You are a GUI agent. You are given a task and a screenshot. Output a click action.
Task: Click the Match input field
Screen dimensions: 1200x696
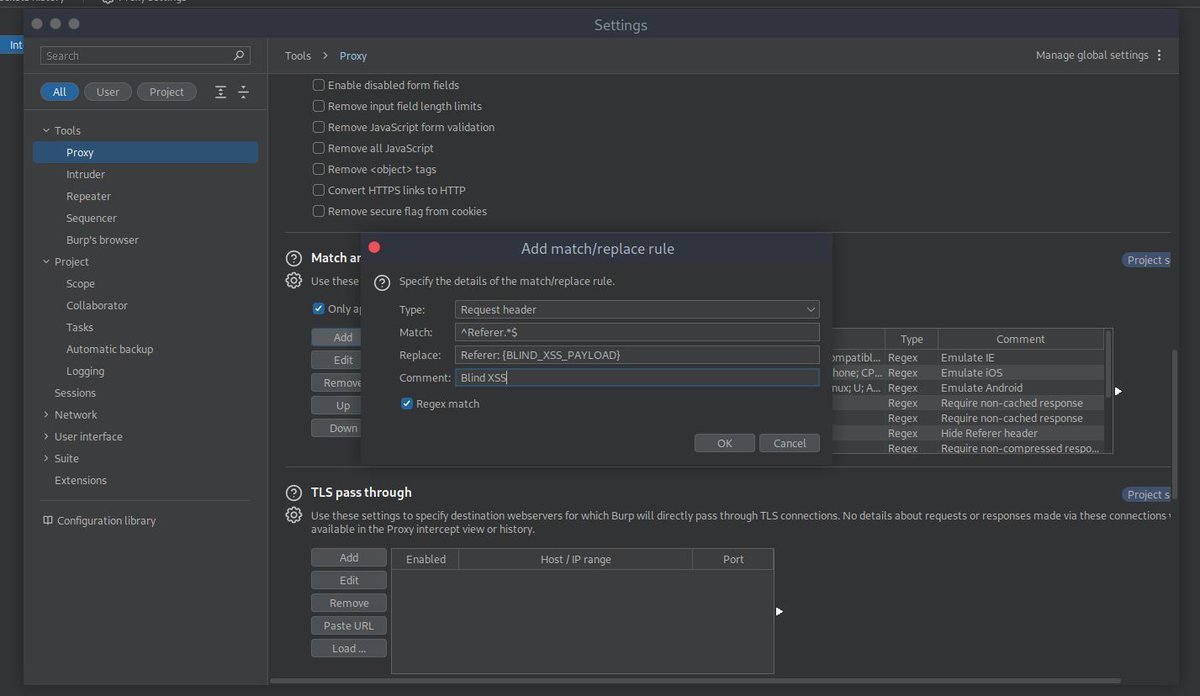coord(637,333)
